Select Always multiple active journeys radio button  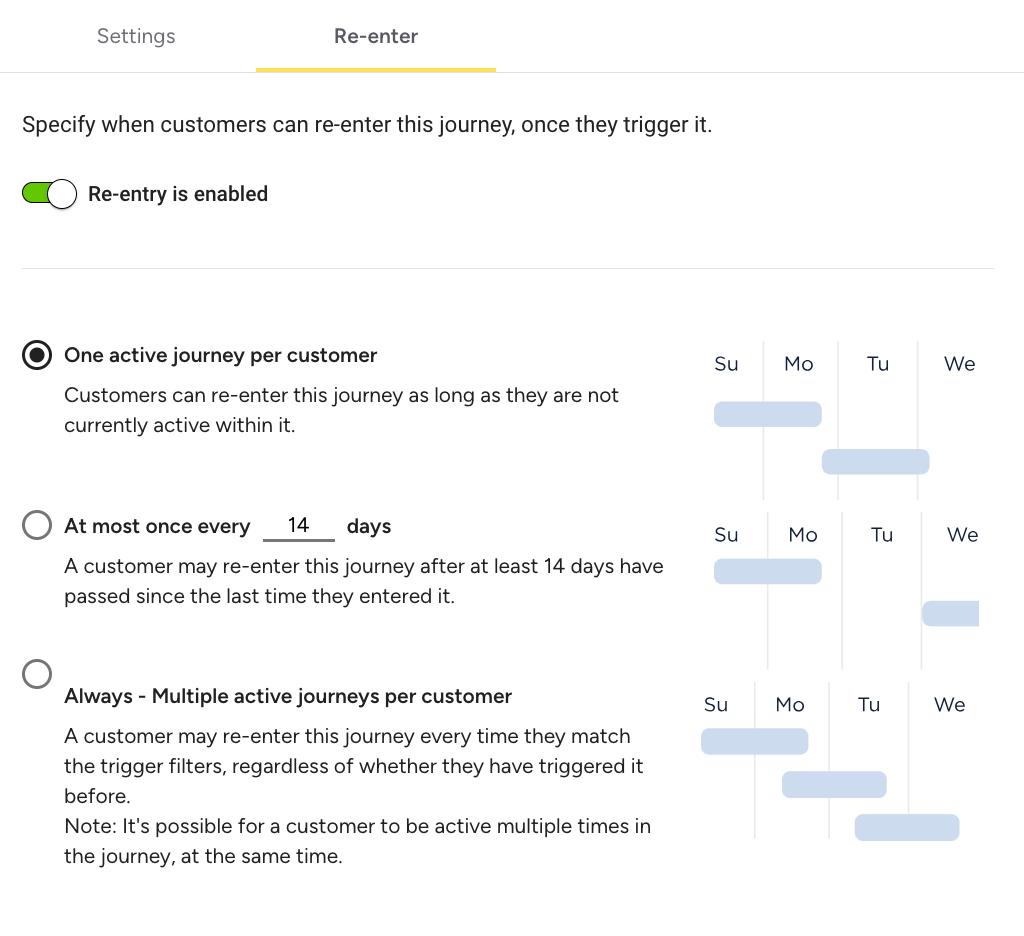click(x=37, y=674)
